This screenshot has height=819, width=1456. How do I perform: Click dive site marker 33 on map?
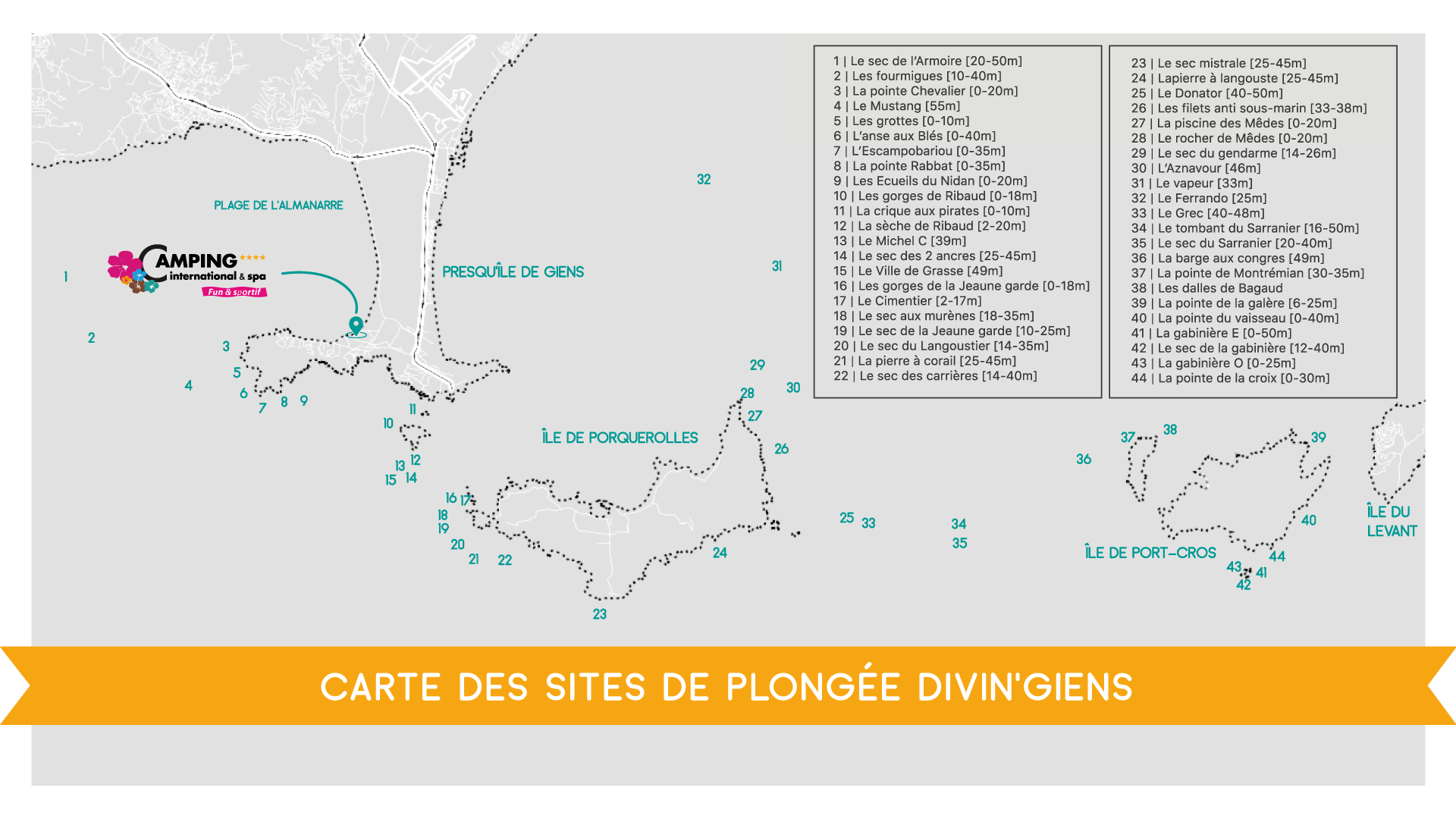pyautogui.click(x=868, y=523)
